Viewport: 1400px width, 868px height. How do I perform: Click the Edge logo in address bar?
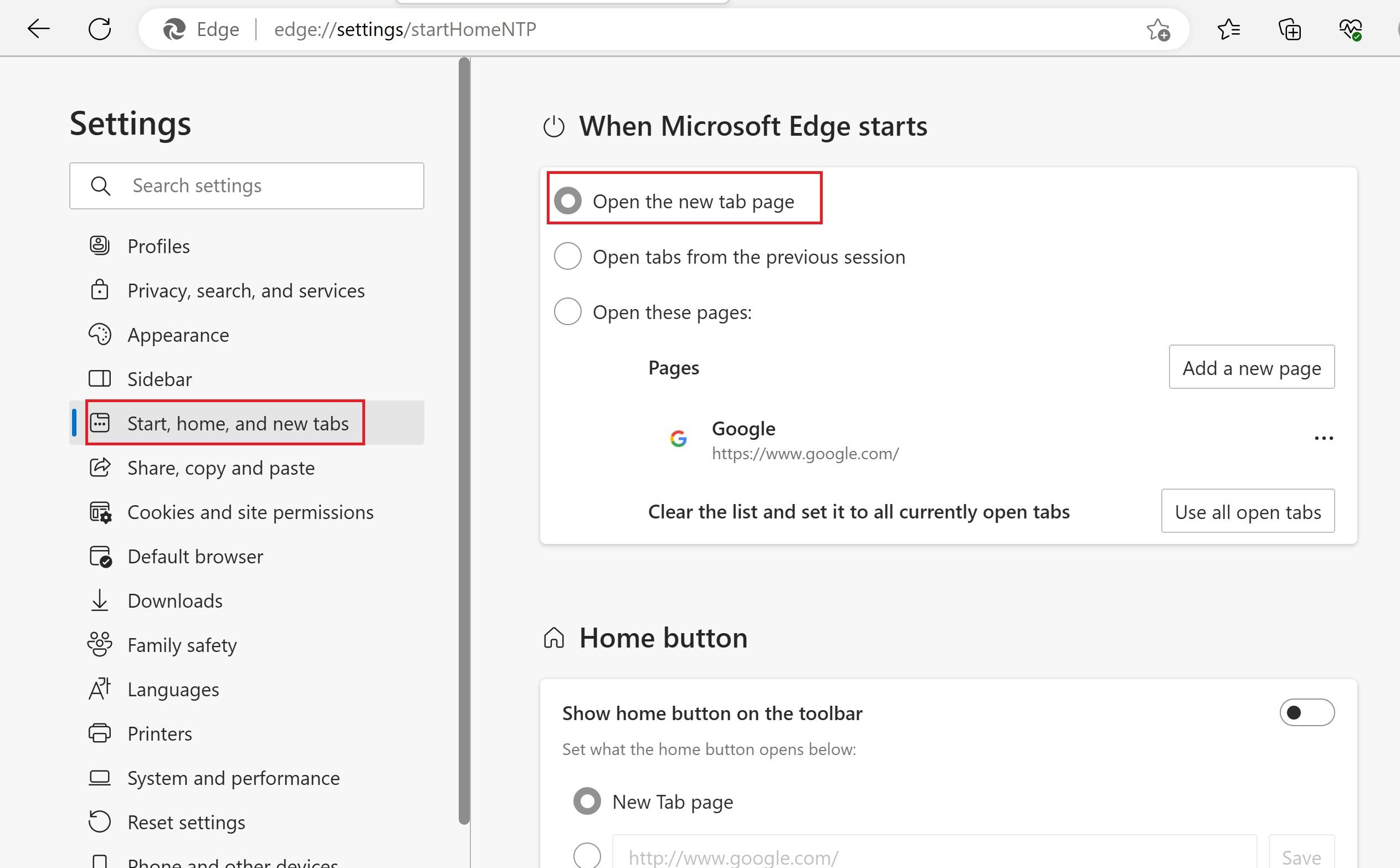pyautogui.click(x=174, y=29)
